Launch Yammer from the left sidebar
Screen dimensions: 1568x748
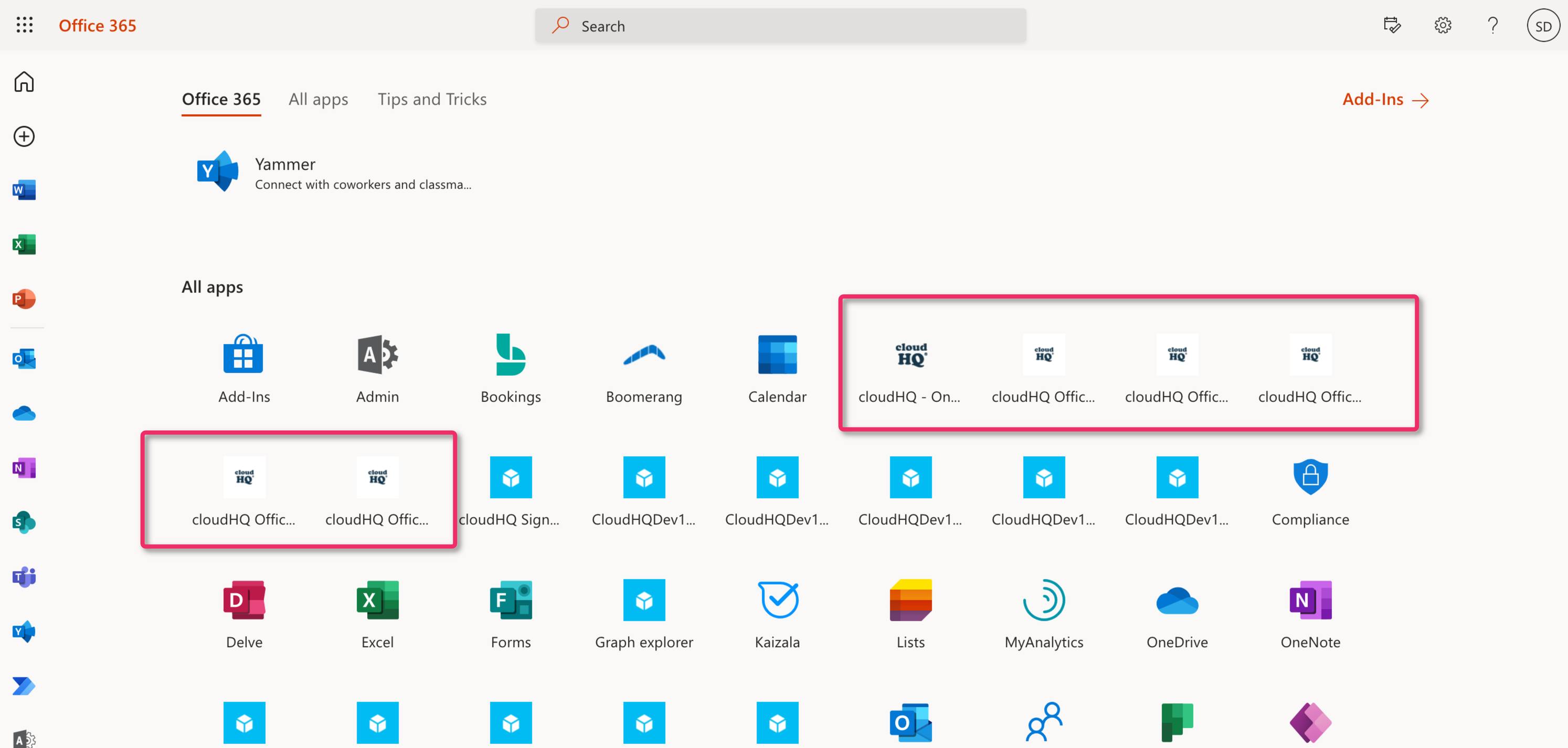point(24,631)
